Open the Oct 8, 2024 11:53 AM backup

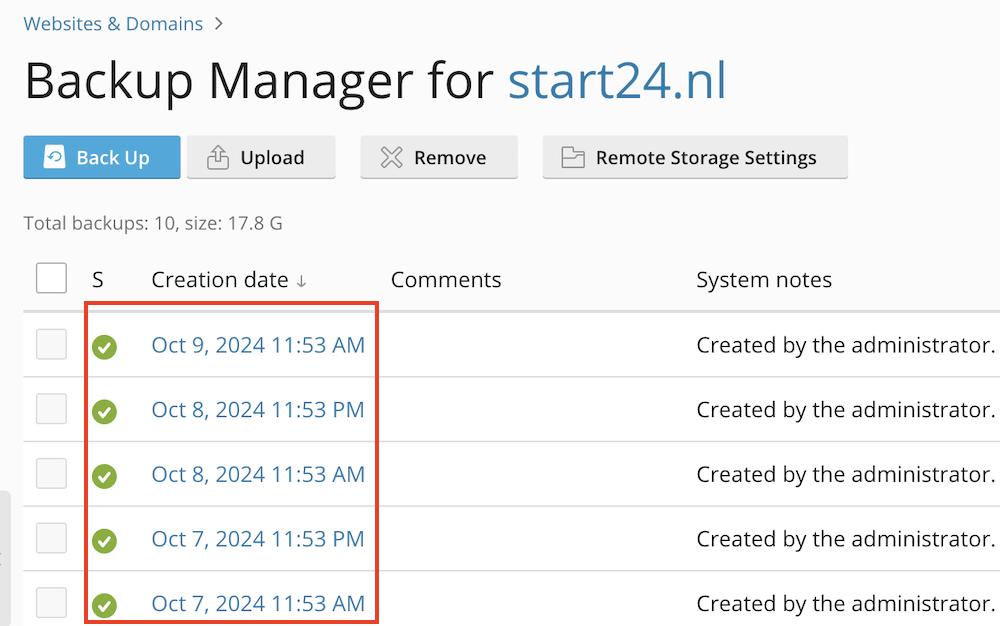(x=258, y=474)
